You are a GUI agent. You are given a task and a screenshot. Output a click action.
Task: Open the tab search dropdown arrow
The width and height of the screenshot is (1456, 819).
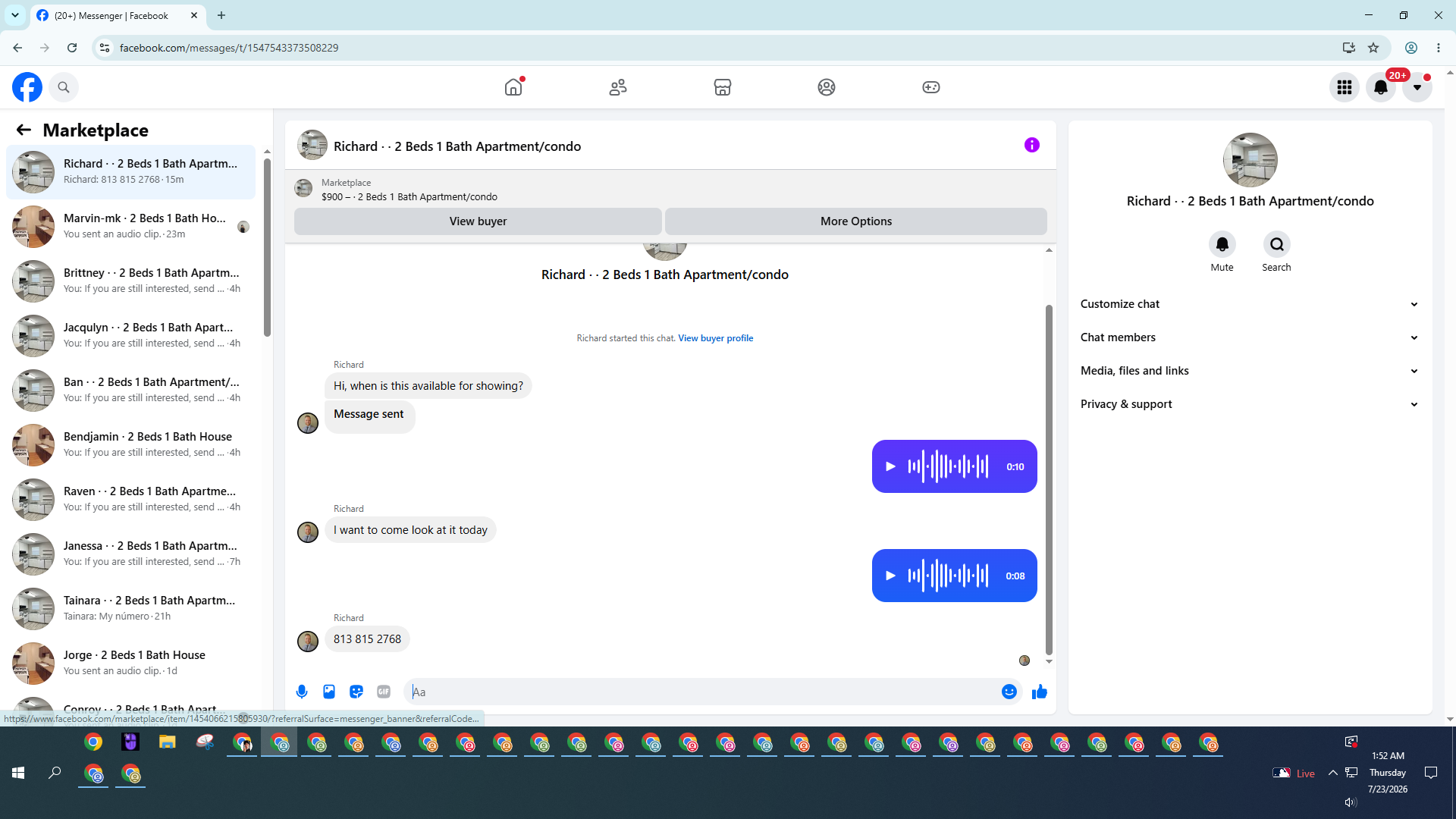15,15
